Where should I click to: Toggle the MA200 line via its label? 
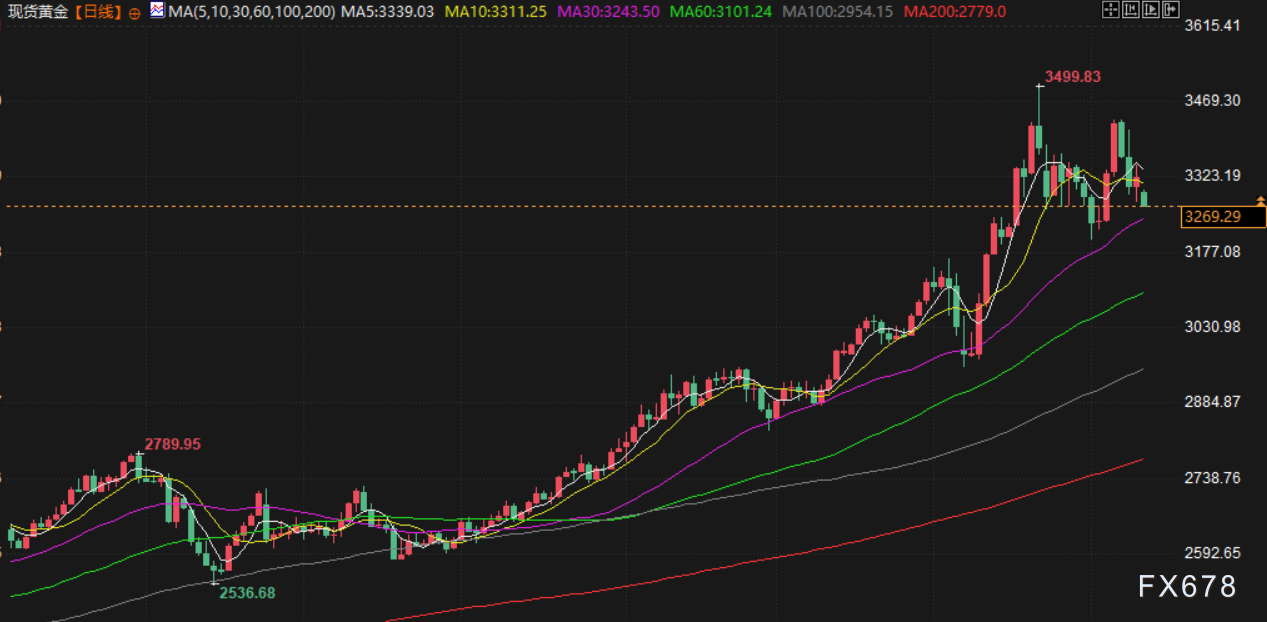coord(954,12)
